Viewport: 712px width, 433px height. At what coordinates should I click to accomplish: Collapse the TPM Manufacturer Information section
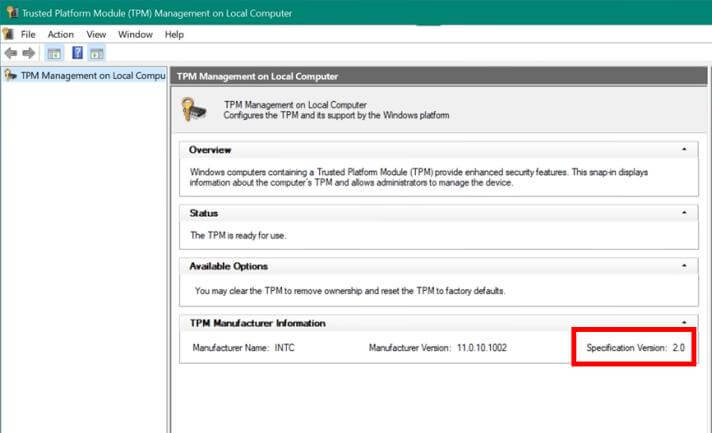[x=683, y=323]
